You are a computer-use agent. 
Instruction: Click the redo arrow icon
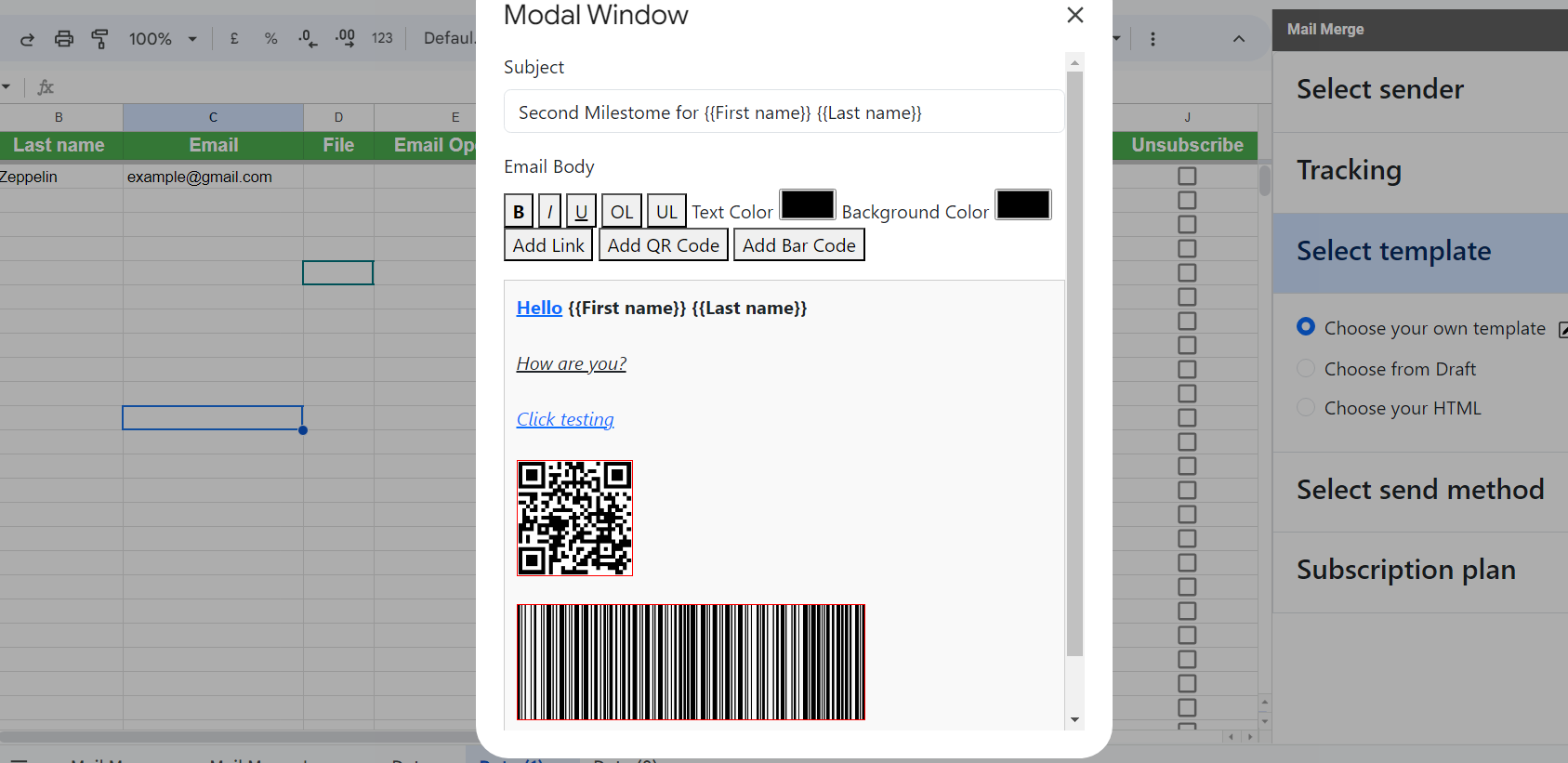[x=27, y=39]
